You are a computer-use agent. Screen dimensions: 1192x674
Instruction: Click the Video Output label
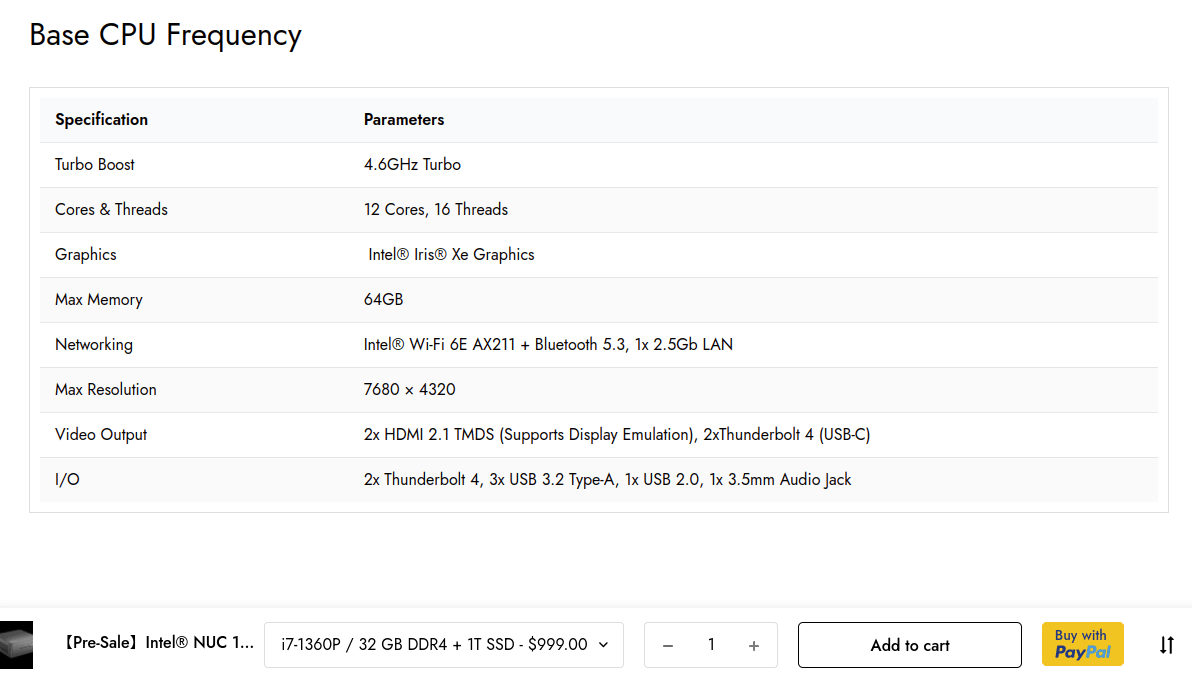point(100,435)
